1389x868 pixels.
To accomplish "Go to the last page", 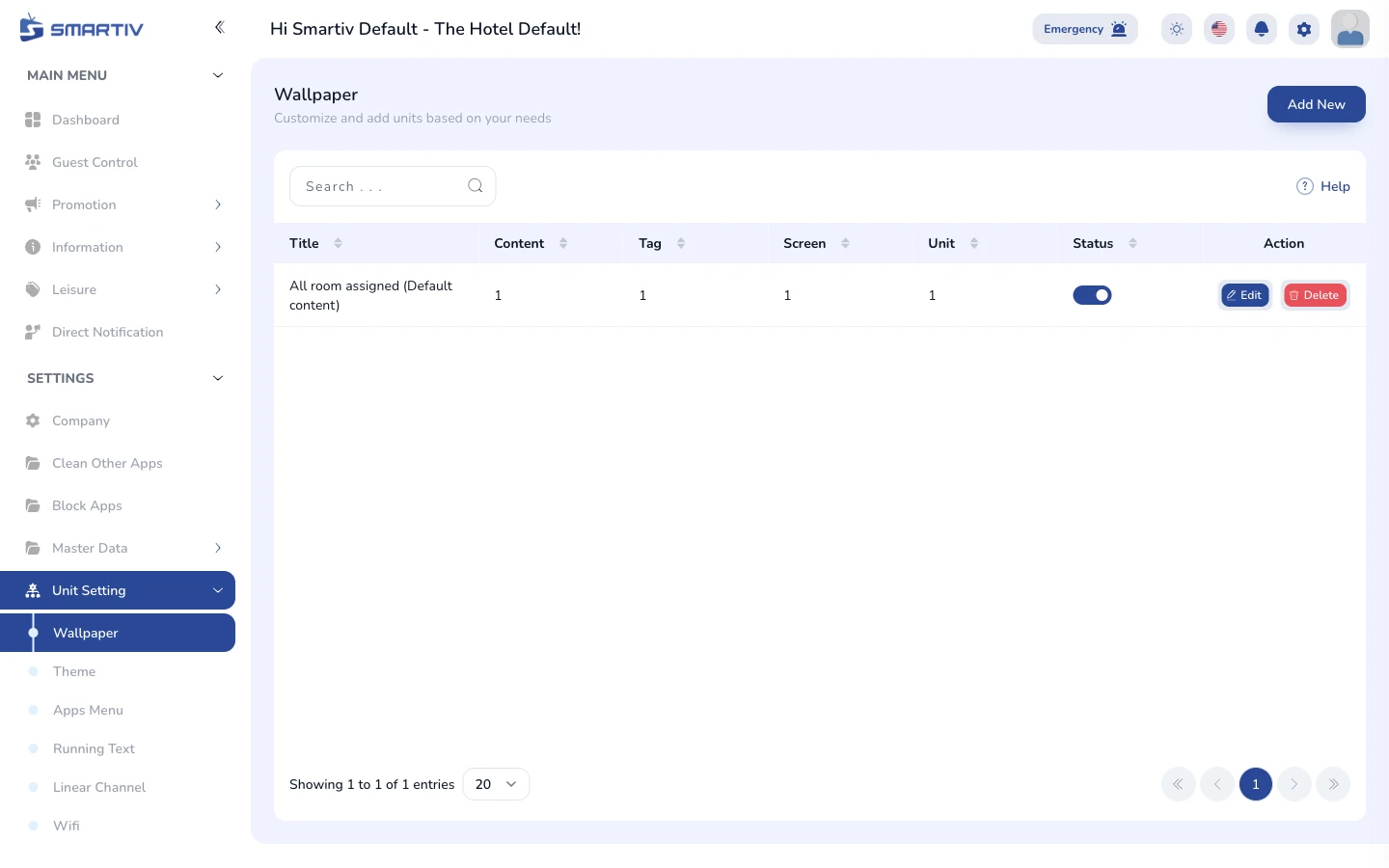I will point(1333,784).
